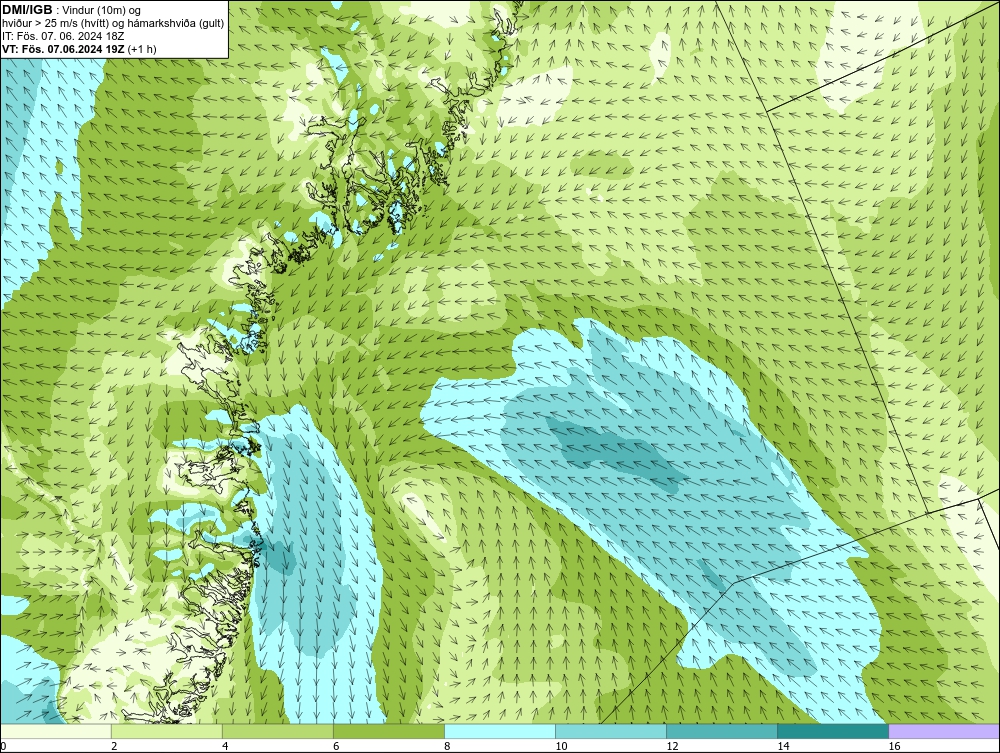Image resolution: width=1000 pixels, height=753 pixels.
Task: Click the legend scale label '6'
Action: 336,746
